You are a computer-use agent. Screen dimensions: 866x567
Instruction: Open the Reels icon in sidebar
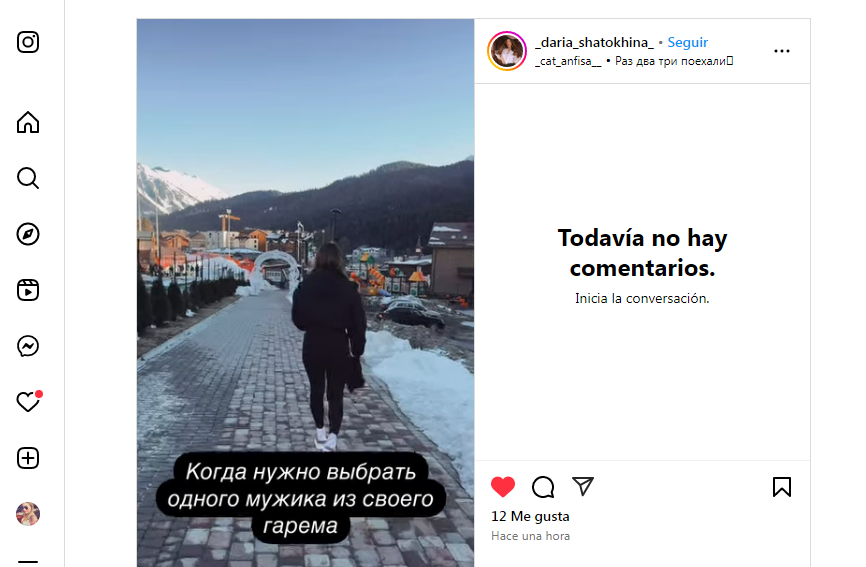click(28, 290)
